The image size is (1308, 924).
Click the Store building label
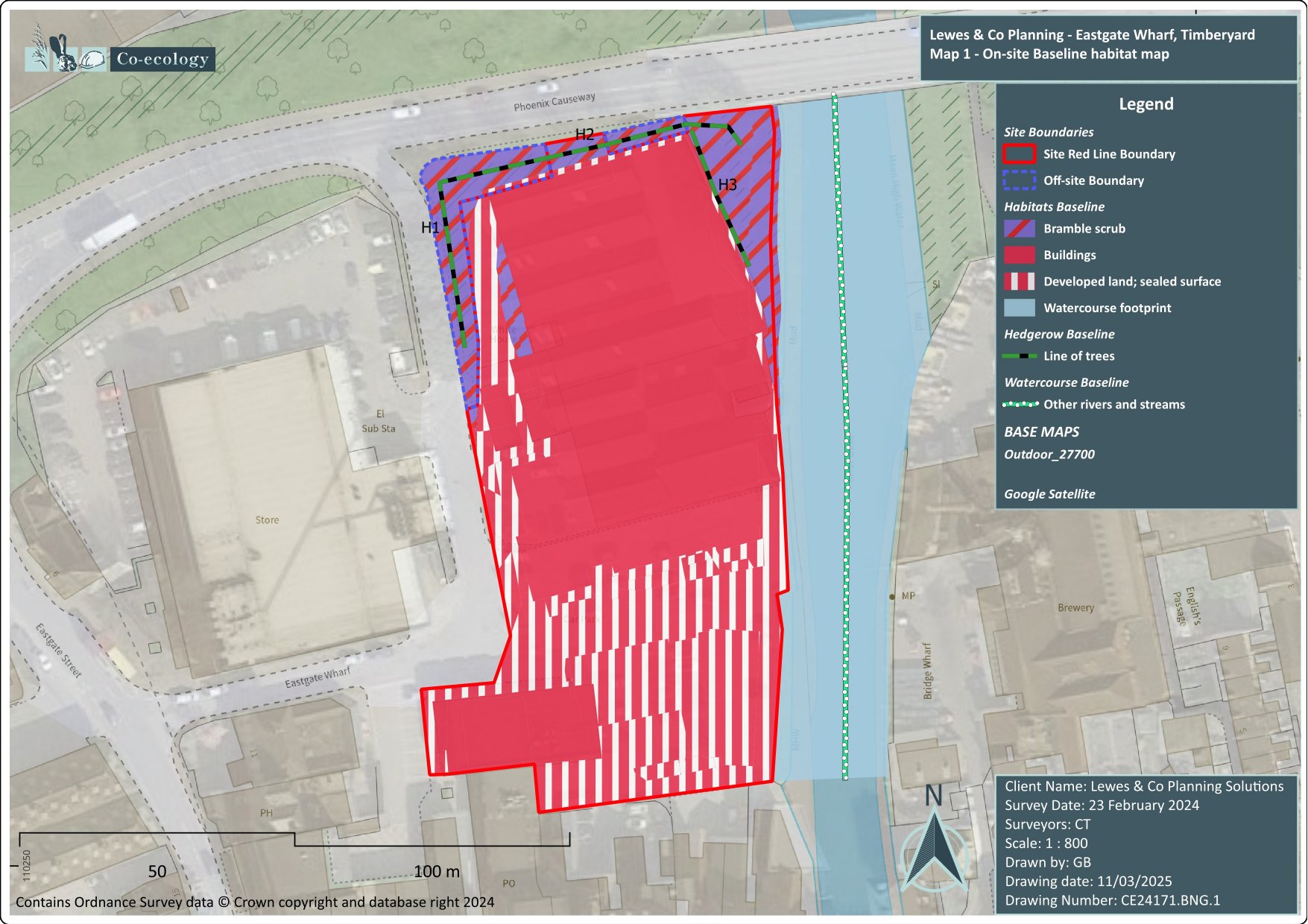[267, 520]
